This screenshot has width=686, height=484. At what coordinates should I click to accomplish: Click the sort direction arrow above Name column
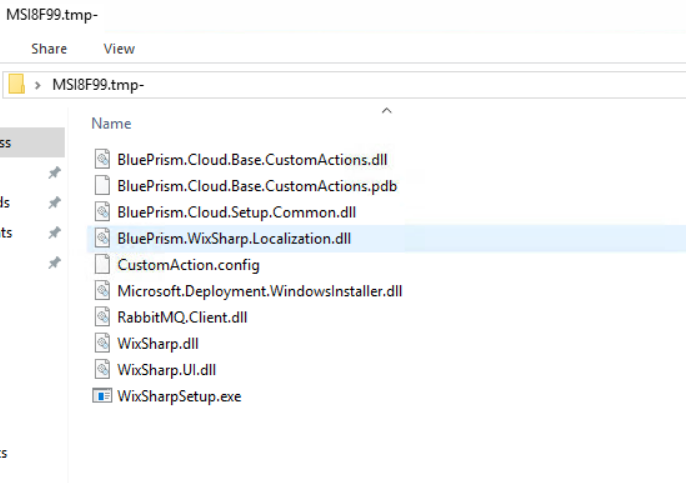(386, 111)
